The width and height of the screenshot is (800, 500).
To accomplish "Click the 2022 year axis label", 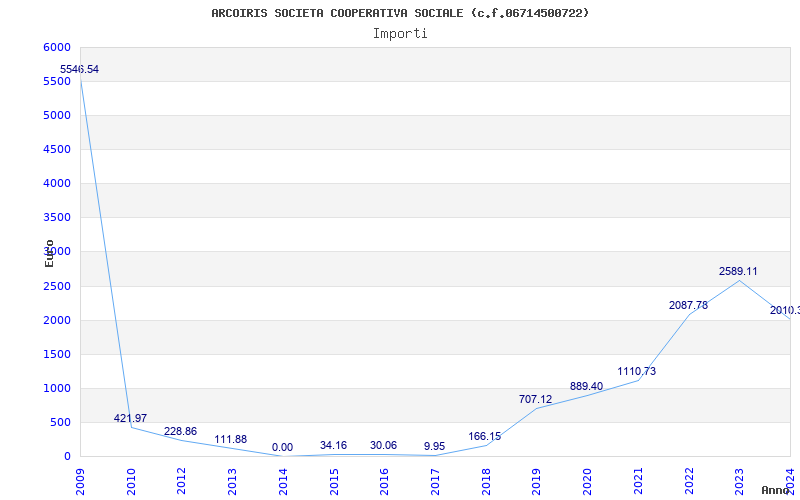I will 689,482.
